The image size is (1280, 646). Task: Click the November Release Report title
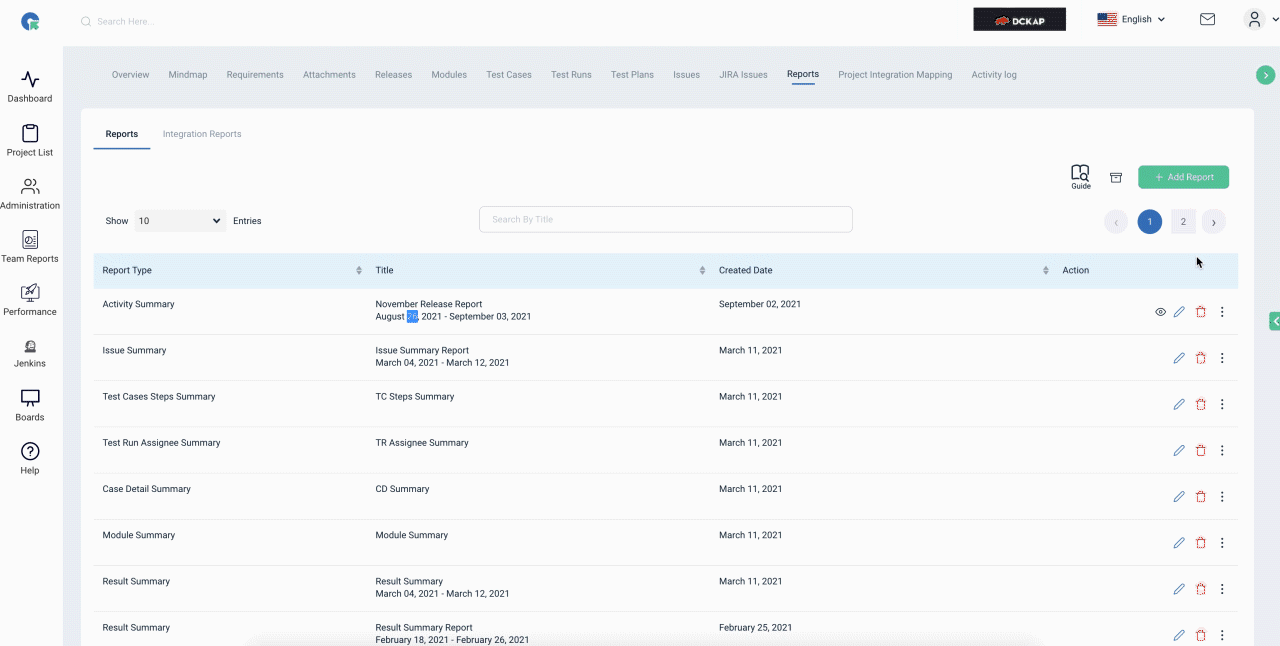(x=429, y=304)
